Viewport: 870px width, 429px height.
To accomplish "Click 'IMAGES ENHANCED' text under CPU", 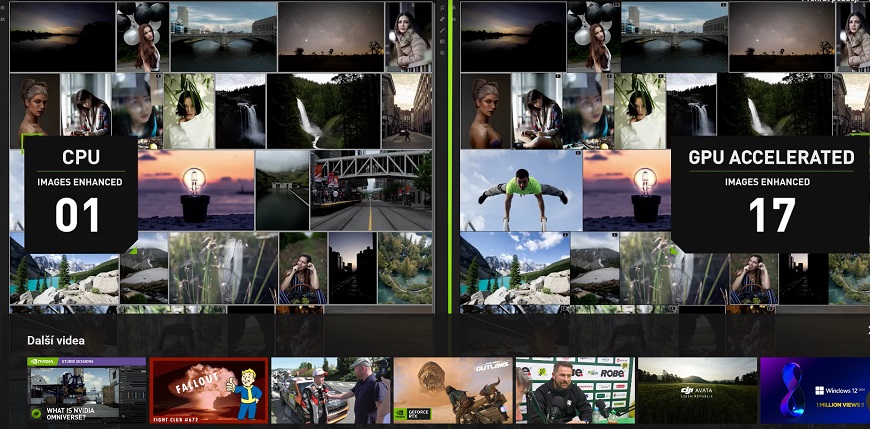I will 80,182.
